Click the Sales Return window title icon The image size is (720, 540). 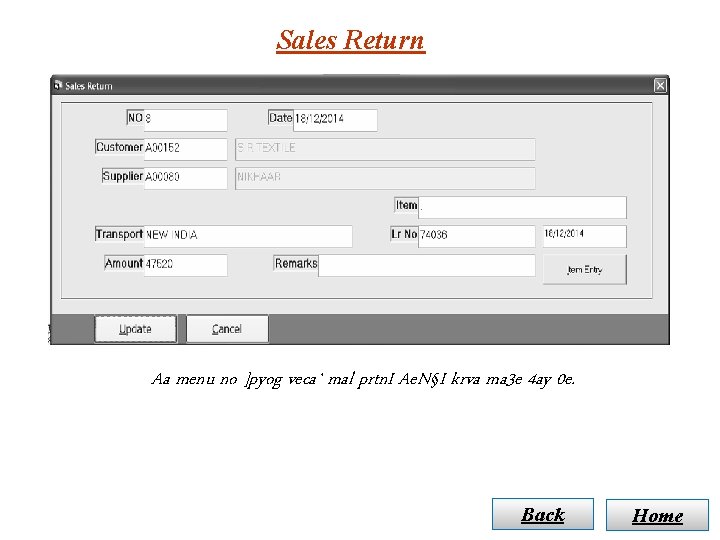[58, 85]
